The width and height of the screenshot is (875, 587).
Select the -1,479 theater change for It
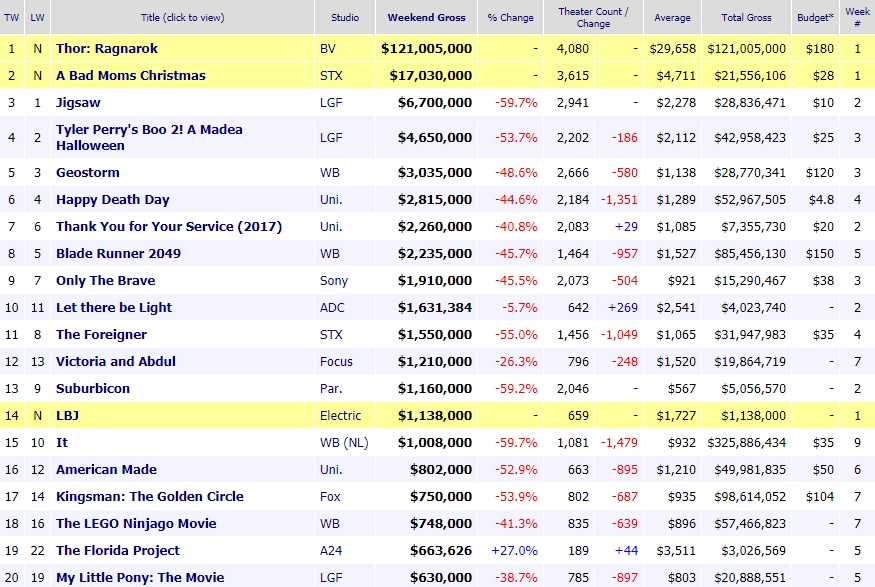pos(619,442)
